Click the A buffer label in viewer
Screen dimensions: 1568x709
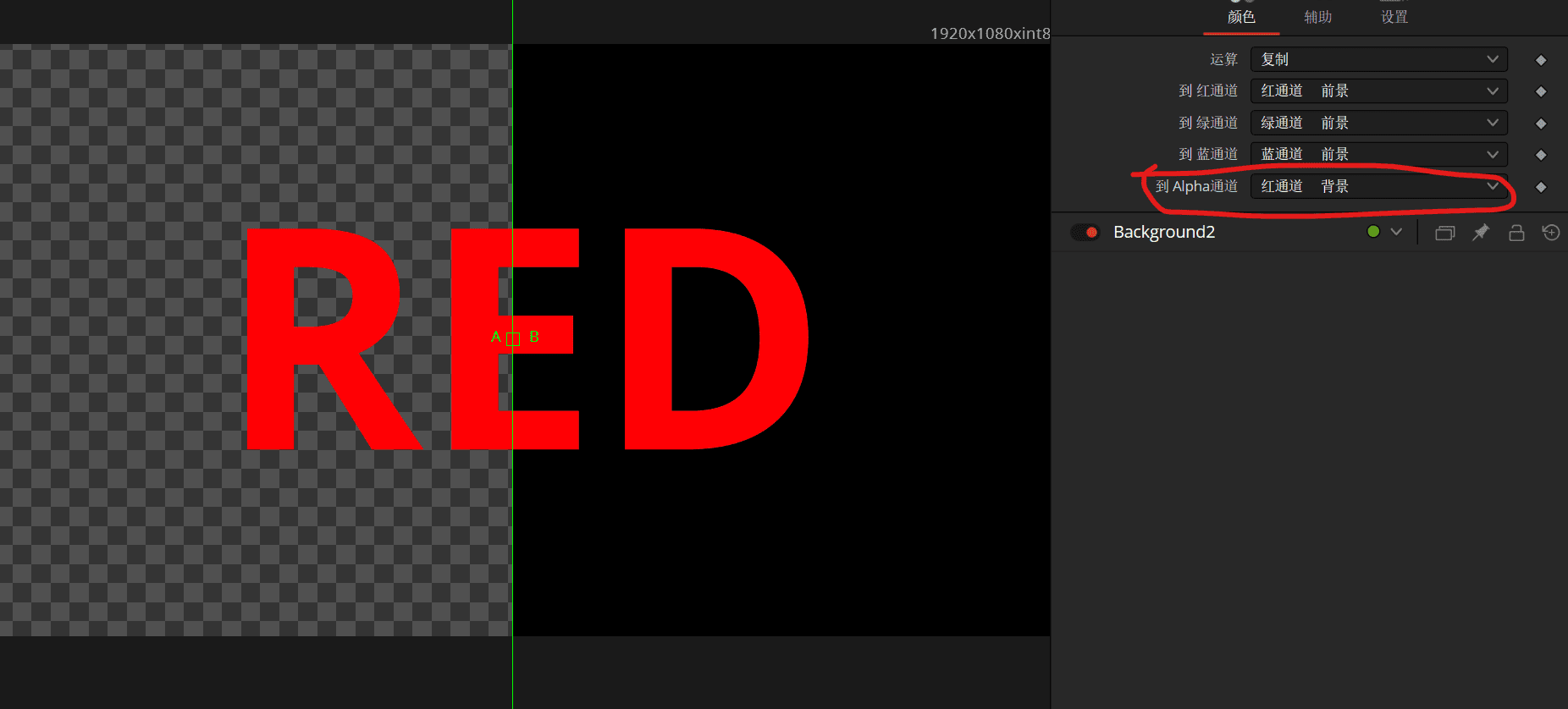pyautogui.click(x=495, y=337)
